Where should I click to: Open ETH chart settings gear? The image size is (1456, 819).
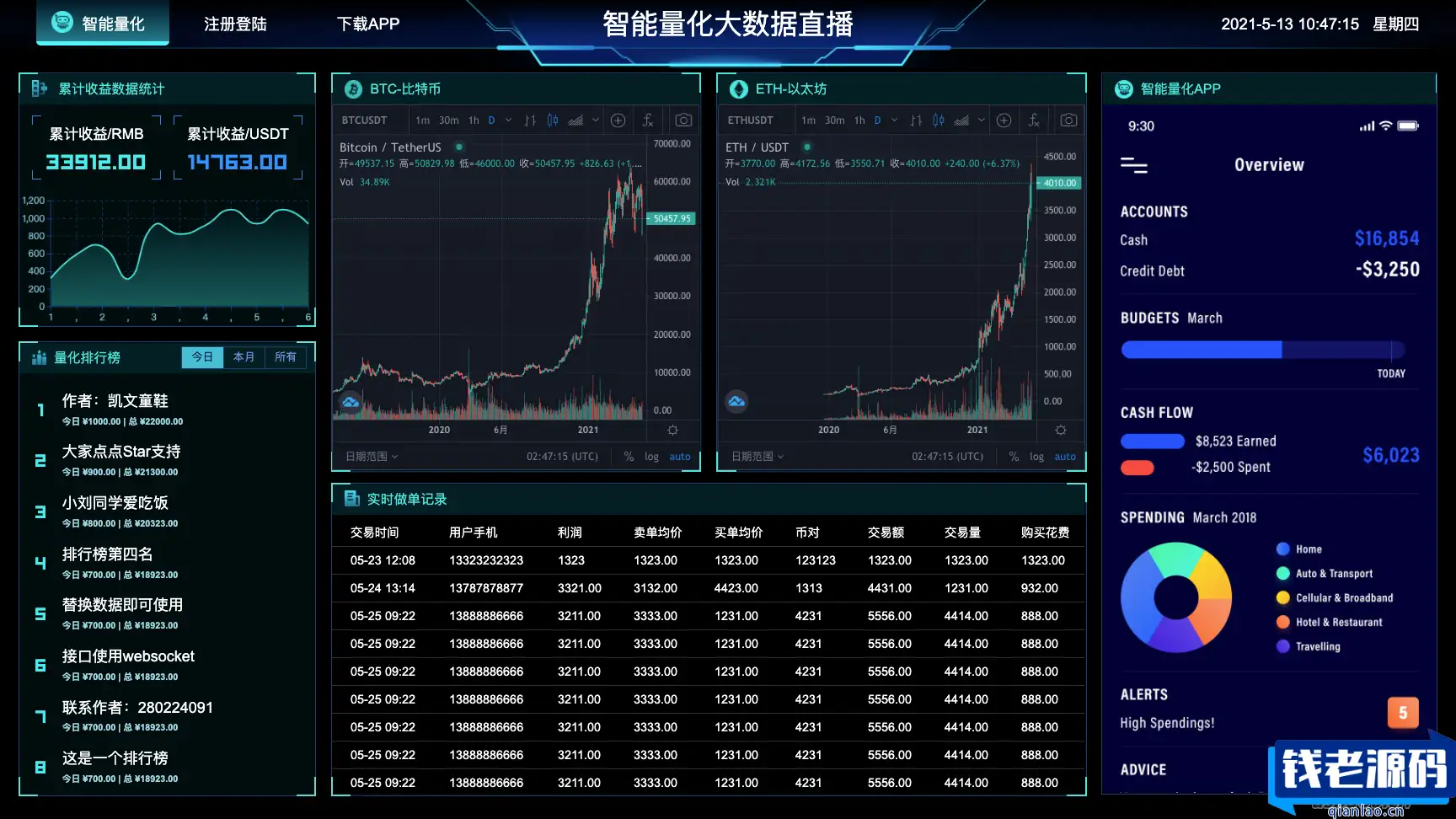[x=1061, y=430]
